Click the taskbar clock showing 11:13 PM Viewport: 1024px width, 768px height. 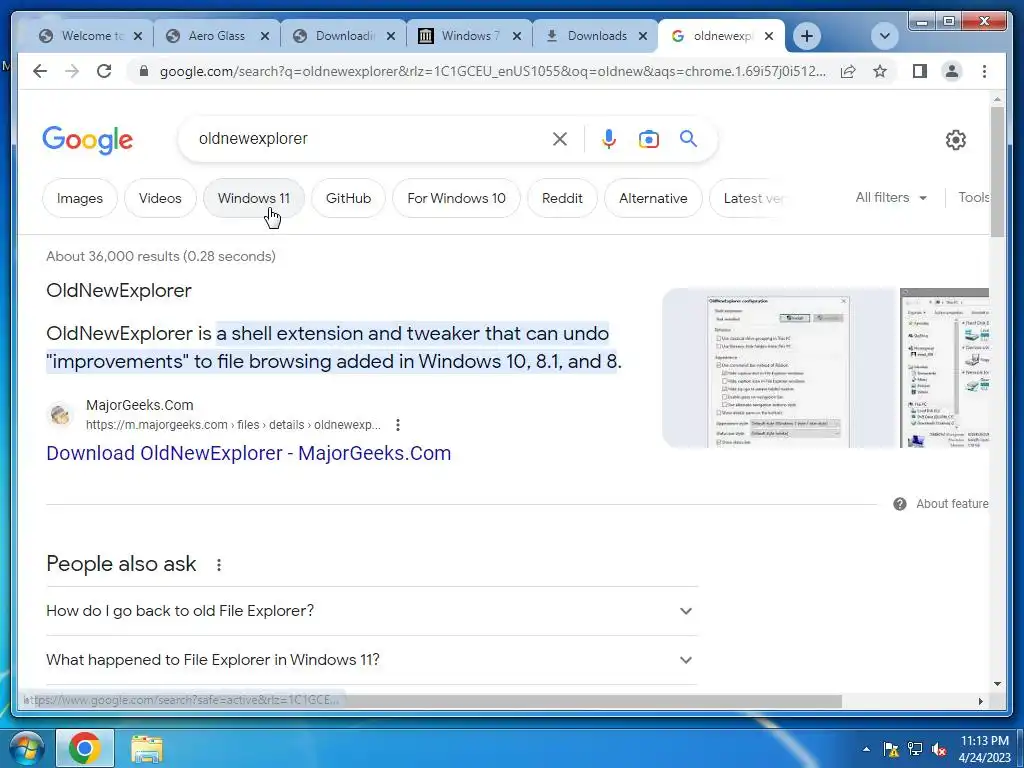pos(984,749)
